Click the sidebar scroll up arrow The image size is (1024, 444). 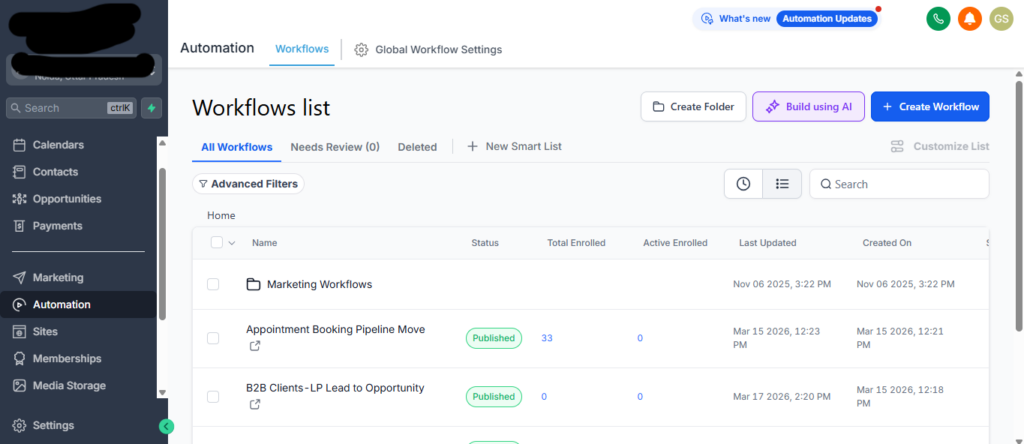coord(163,143)
